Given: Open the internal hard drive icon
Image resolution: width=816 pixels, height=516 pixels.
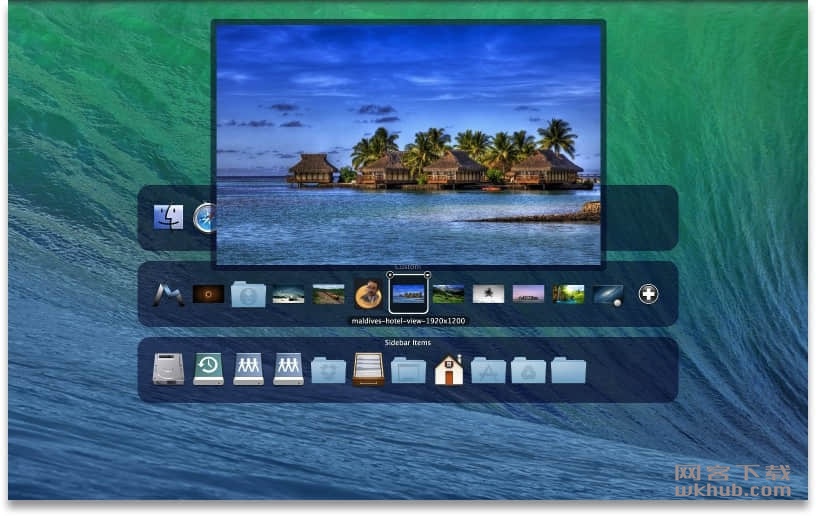Looking at the screenshot, I should pos(169,369).
